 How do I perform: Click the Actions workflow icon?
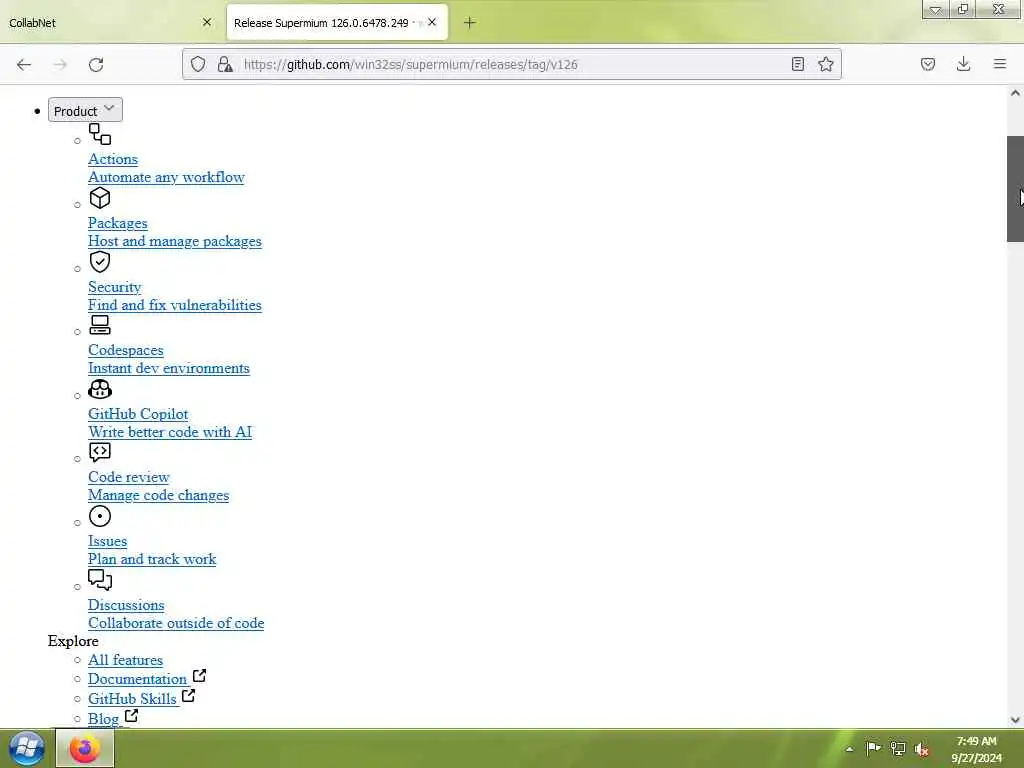point(100,134)
